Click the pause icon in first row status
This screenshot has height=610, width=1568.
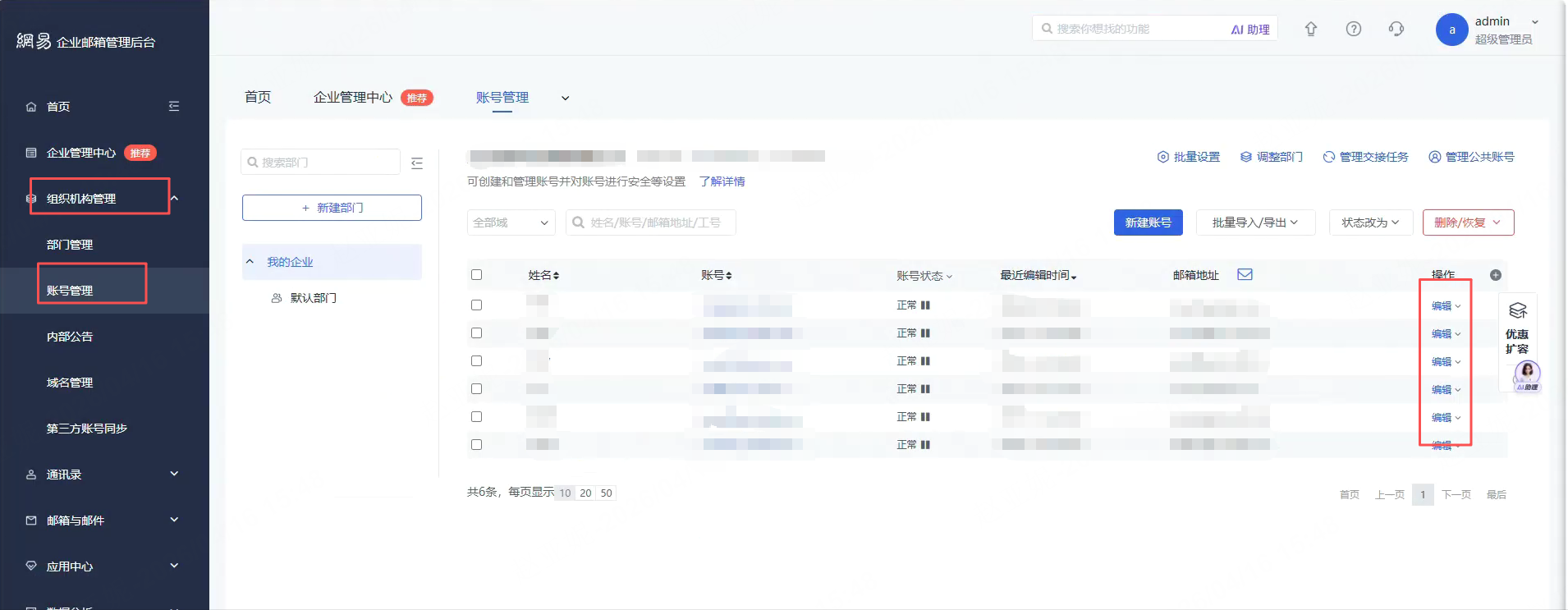point(925,305)
